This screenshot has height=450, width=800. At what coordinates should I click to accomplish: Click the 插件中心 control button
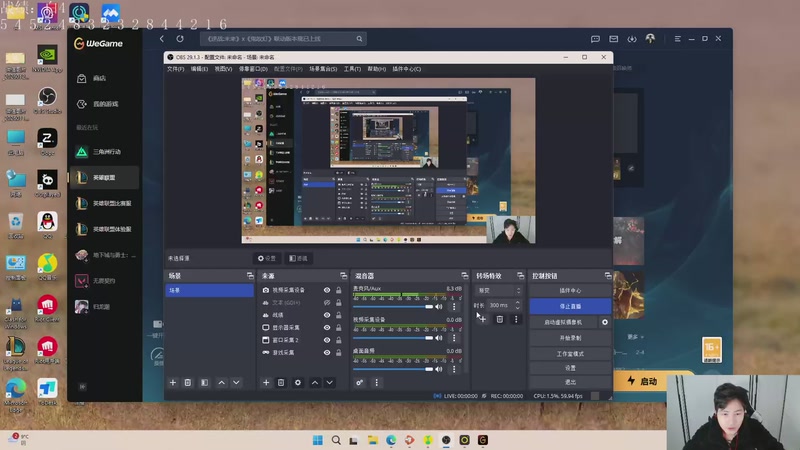click(570, 290)
